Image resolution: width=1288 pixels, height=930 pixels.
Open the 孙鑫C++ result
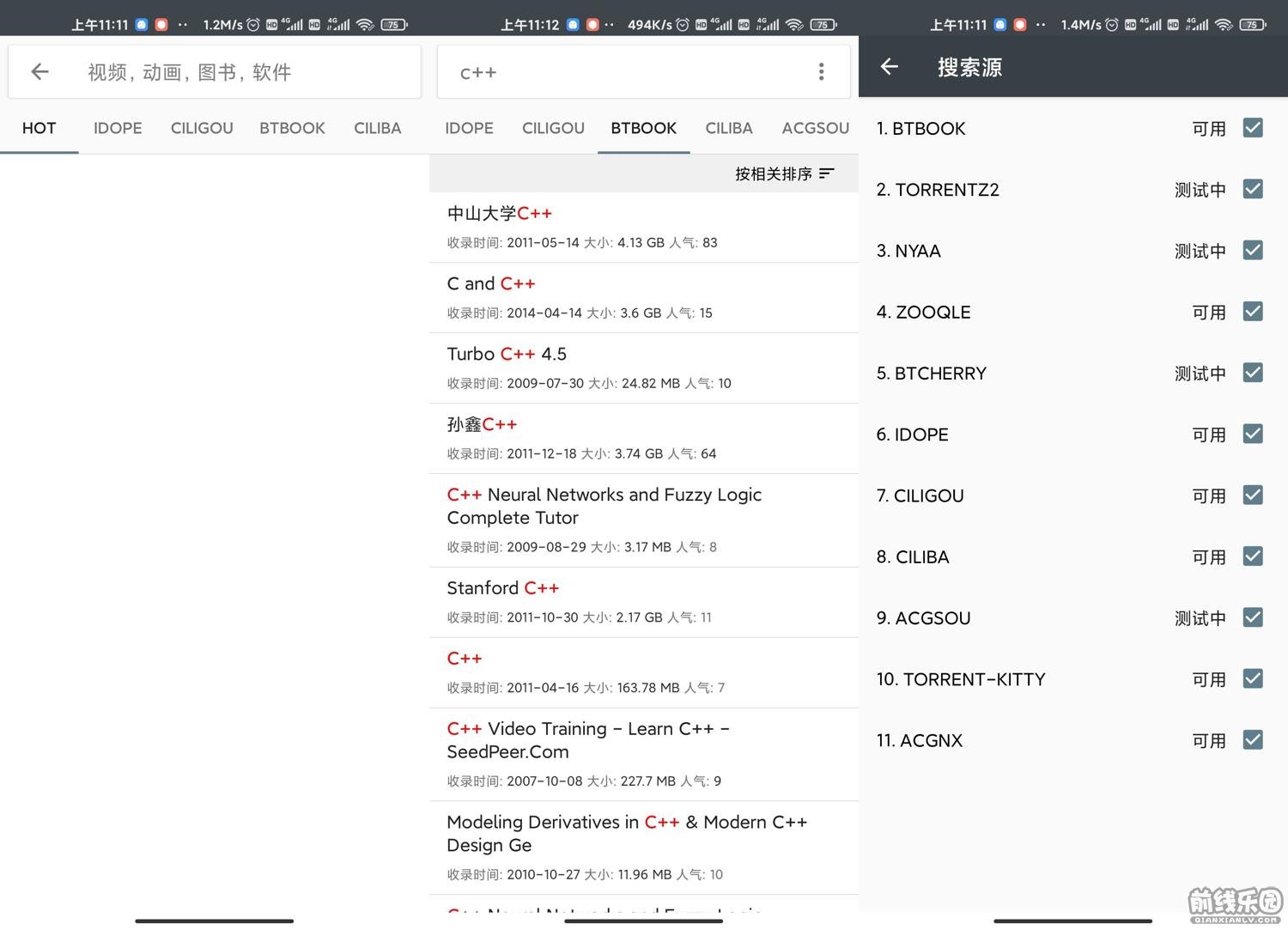coord(644,438)
